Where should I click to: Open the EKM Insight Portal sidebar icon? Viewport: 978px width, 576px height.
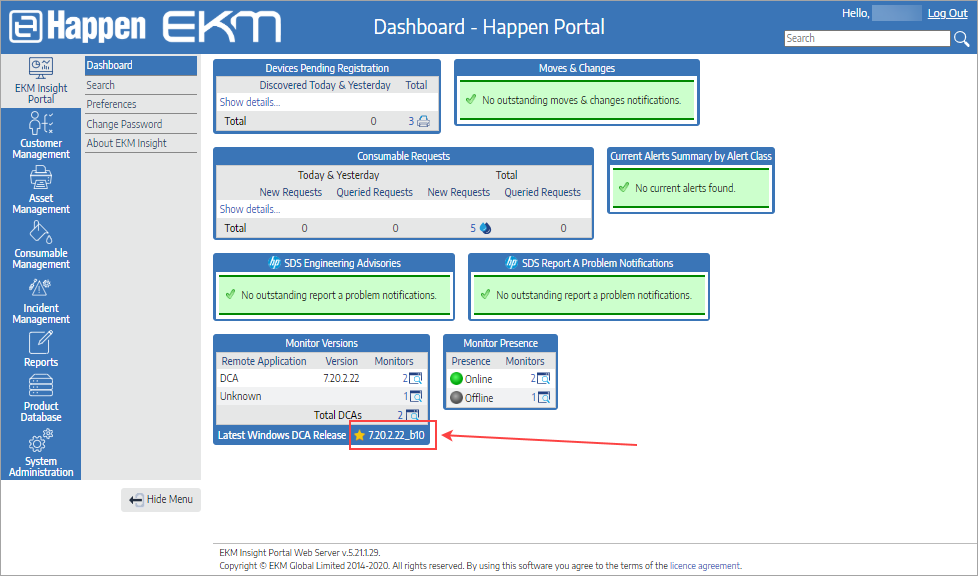[41, 67]
